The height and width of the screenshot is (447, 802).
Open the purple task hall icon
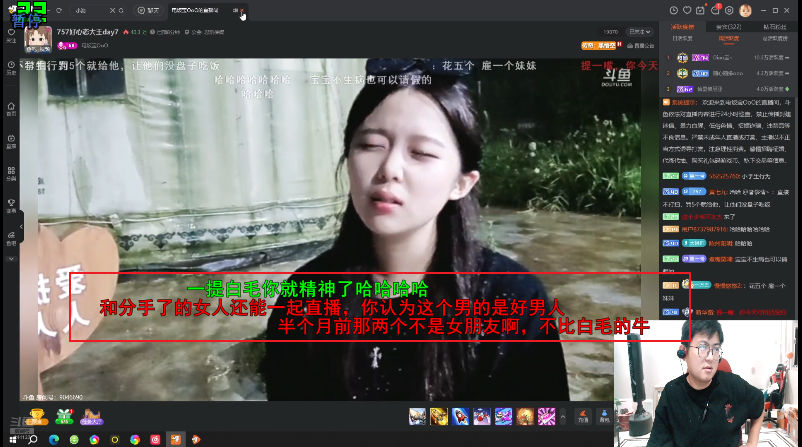coord(92,417)
